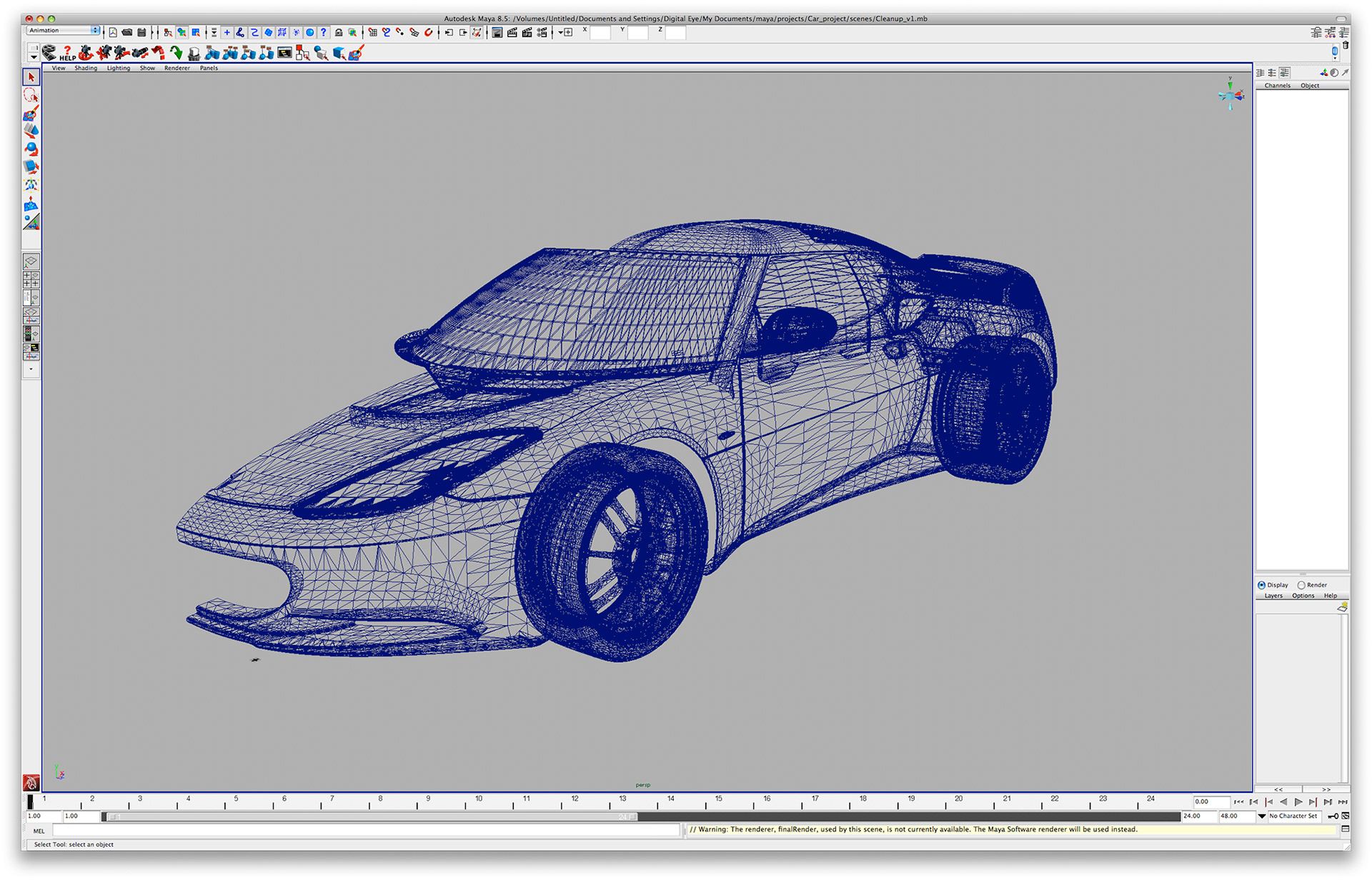Select the Render radio button
The height and width of the screenshot is (880, 1372).
tap(1301, 585)
